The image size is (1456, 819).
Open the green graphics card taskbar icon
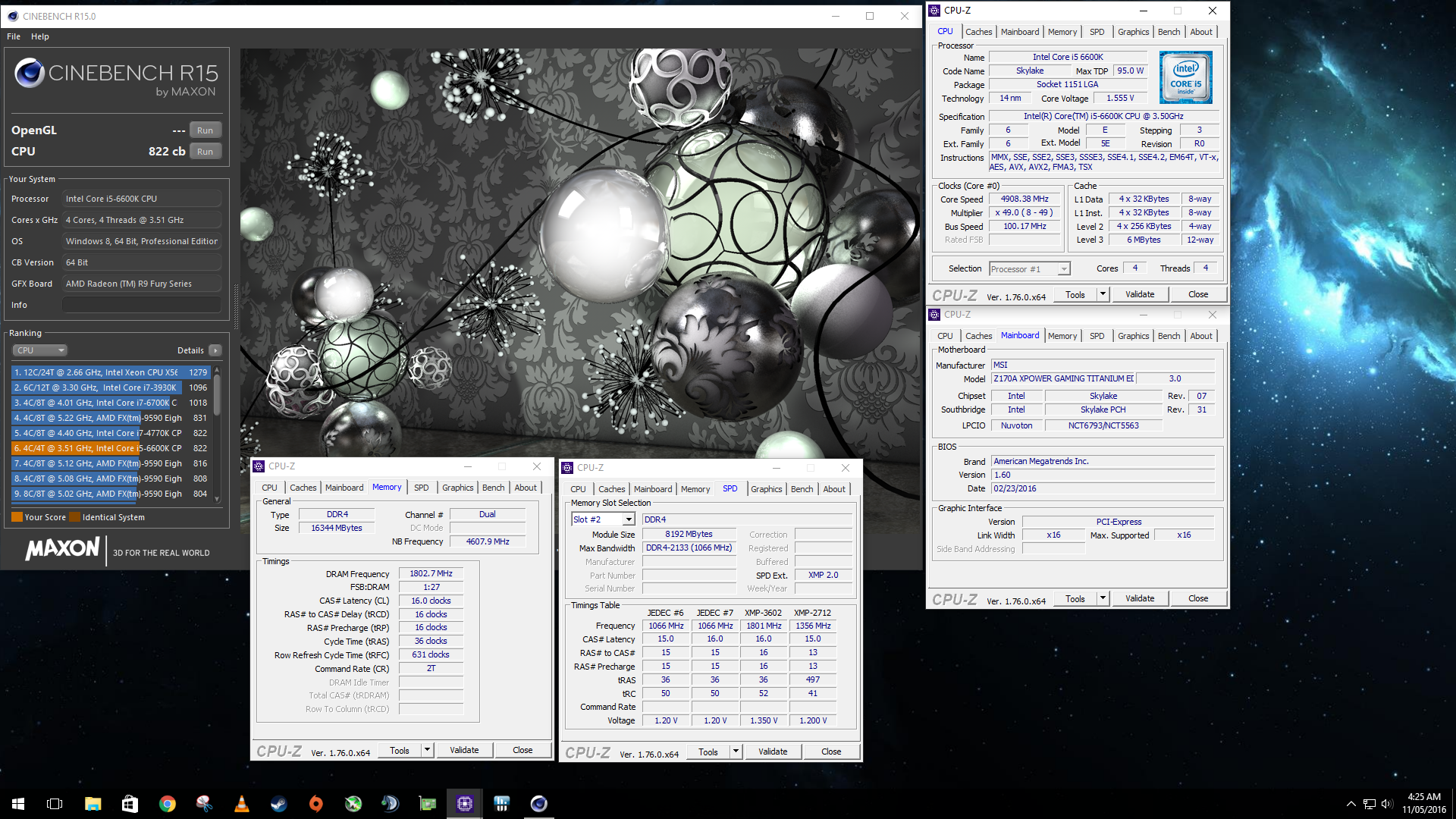(x=427, y=804)
